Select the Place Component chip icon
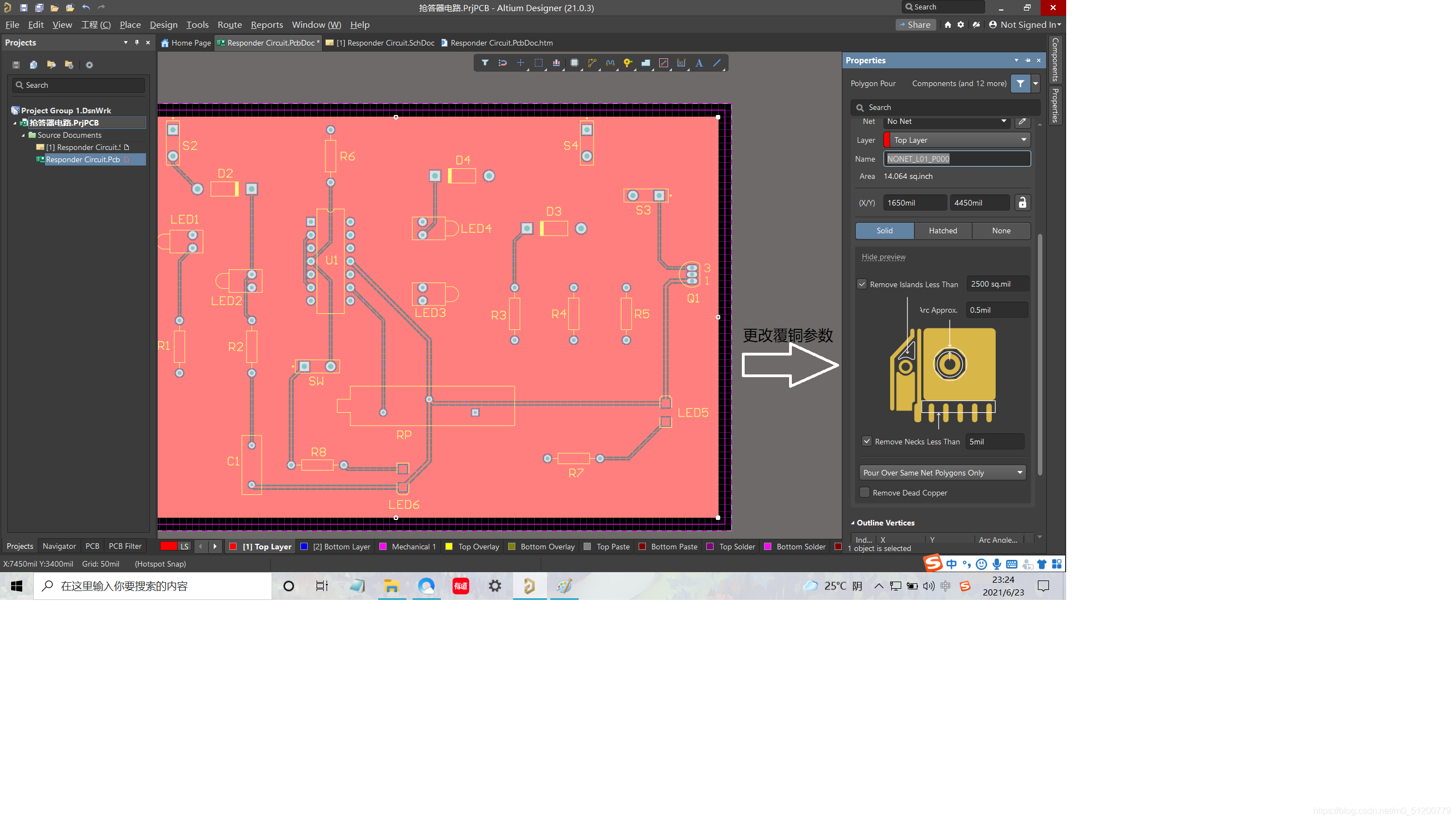Screen dimensions: 1456x821 (574, 63)
